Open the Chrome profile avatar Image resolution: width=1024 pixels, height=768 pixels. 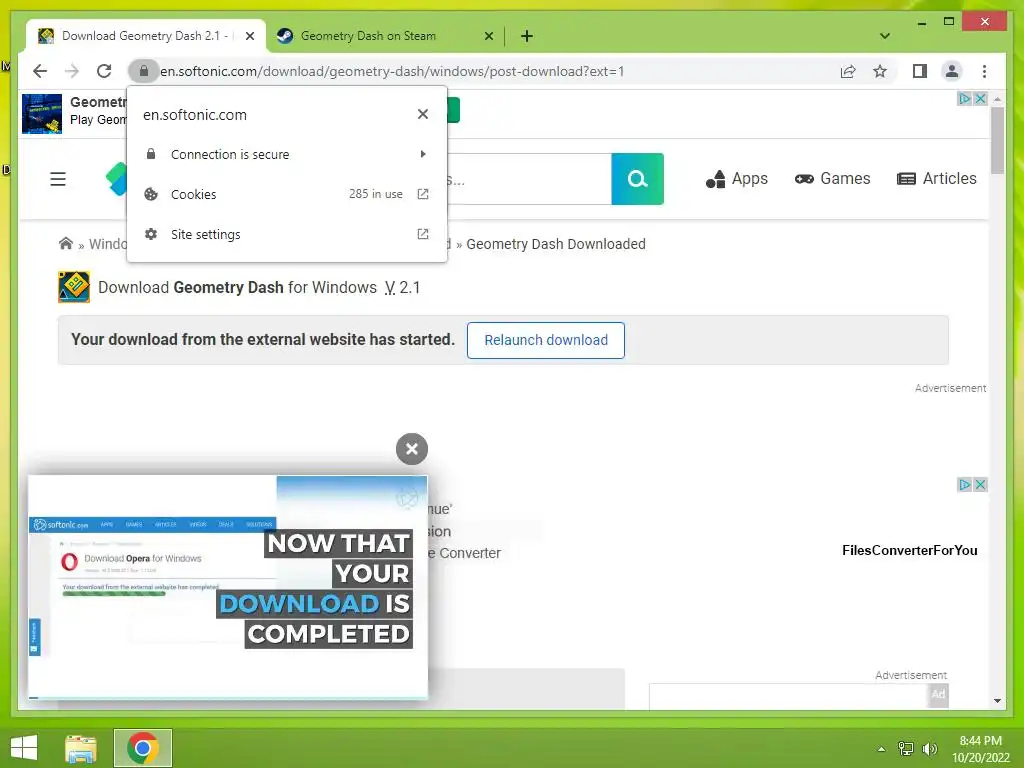tap(952, 71)
